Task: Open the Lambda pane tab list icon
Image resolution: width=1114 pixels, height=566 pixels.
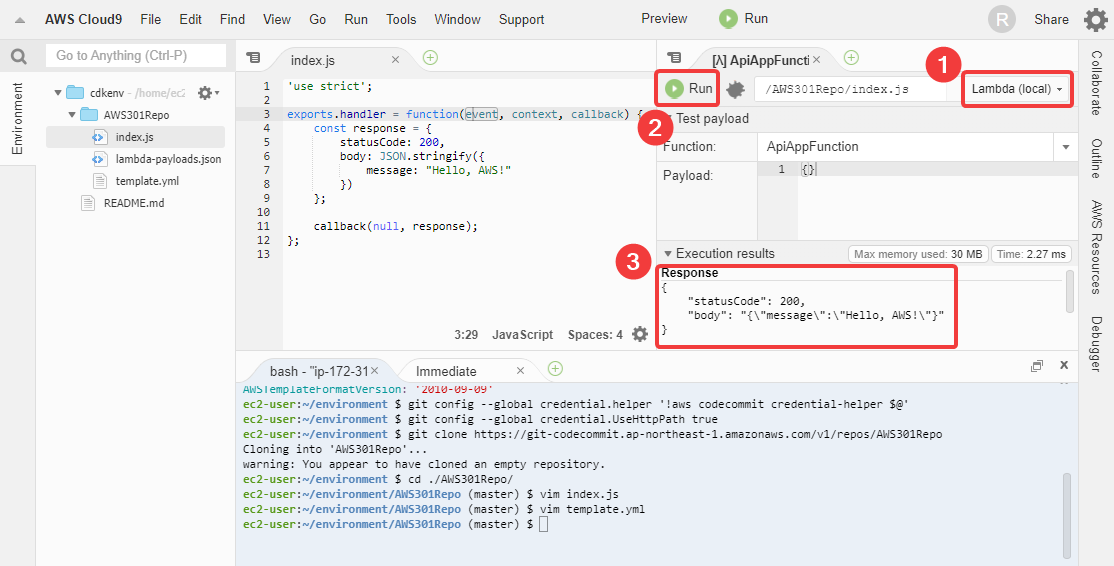Action: (674, 58)
